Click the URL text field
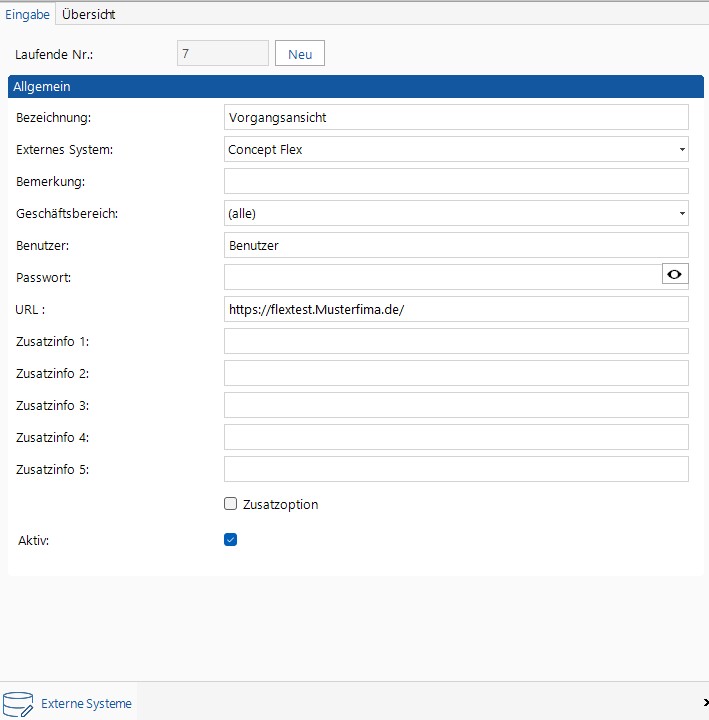 point(456,309)
